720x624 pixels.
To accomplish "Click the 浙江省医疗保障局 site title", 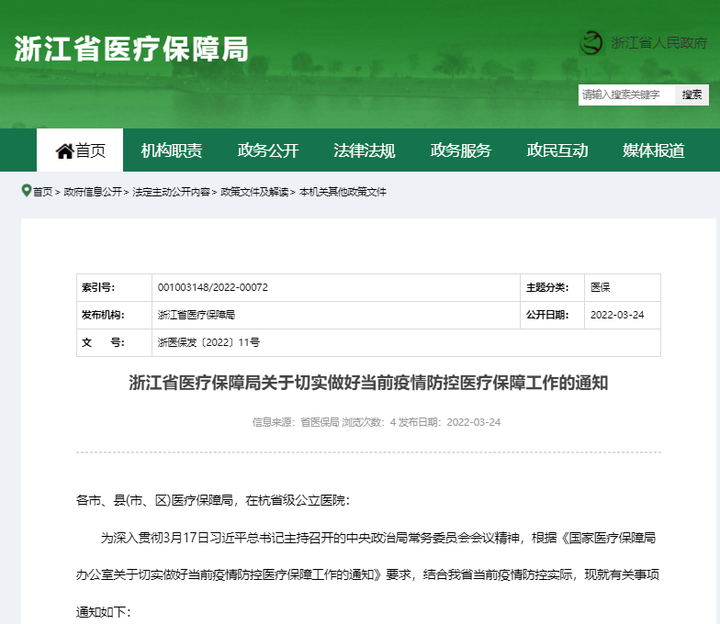I will pyautogui.click(x=131, y=49).
